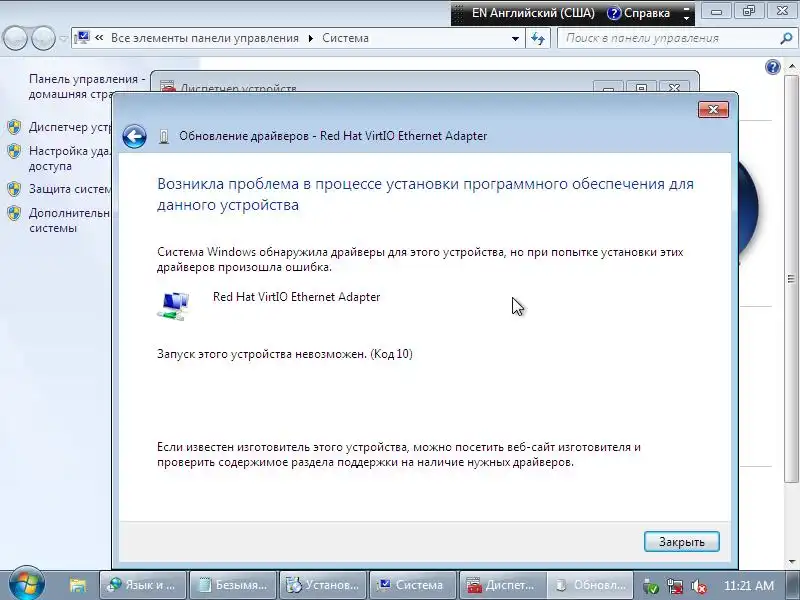800x600 pixels.
Task: Open the Windows Start button
Action: click(27, 584)
